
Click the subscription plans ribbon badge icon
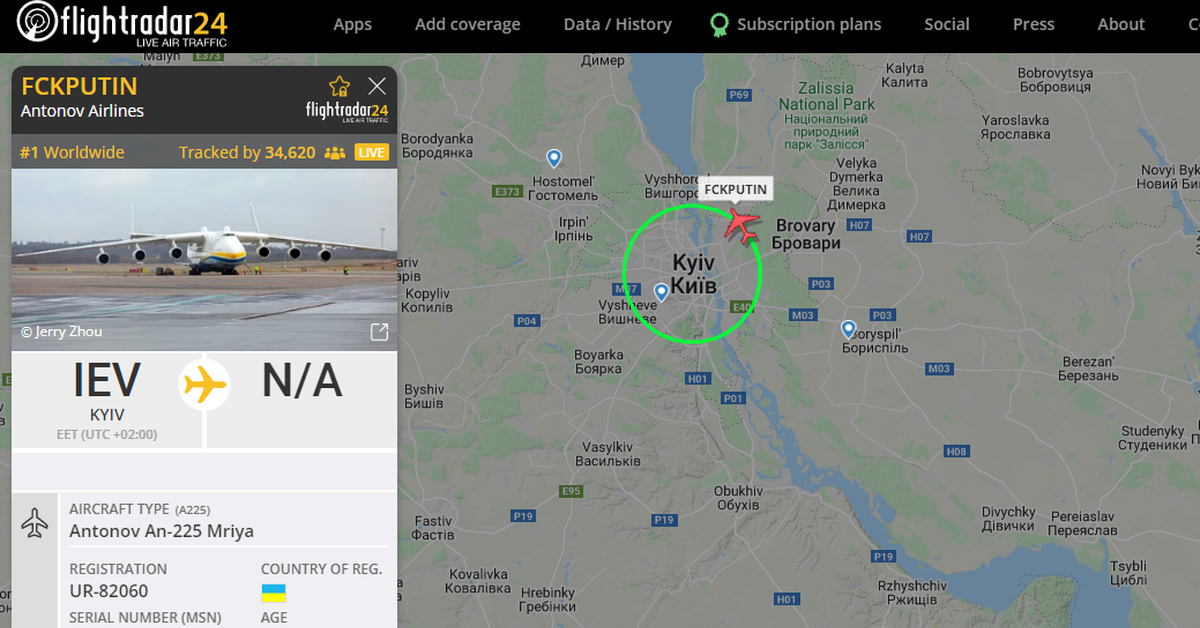(x=718, y=24)
